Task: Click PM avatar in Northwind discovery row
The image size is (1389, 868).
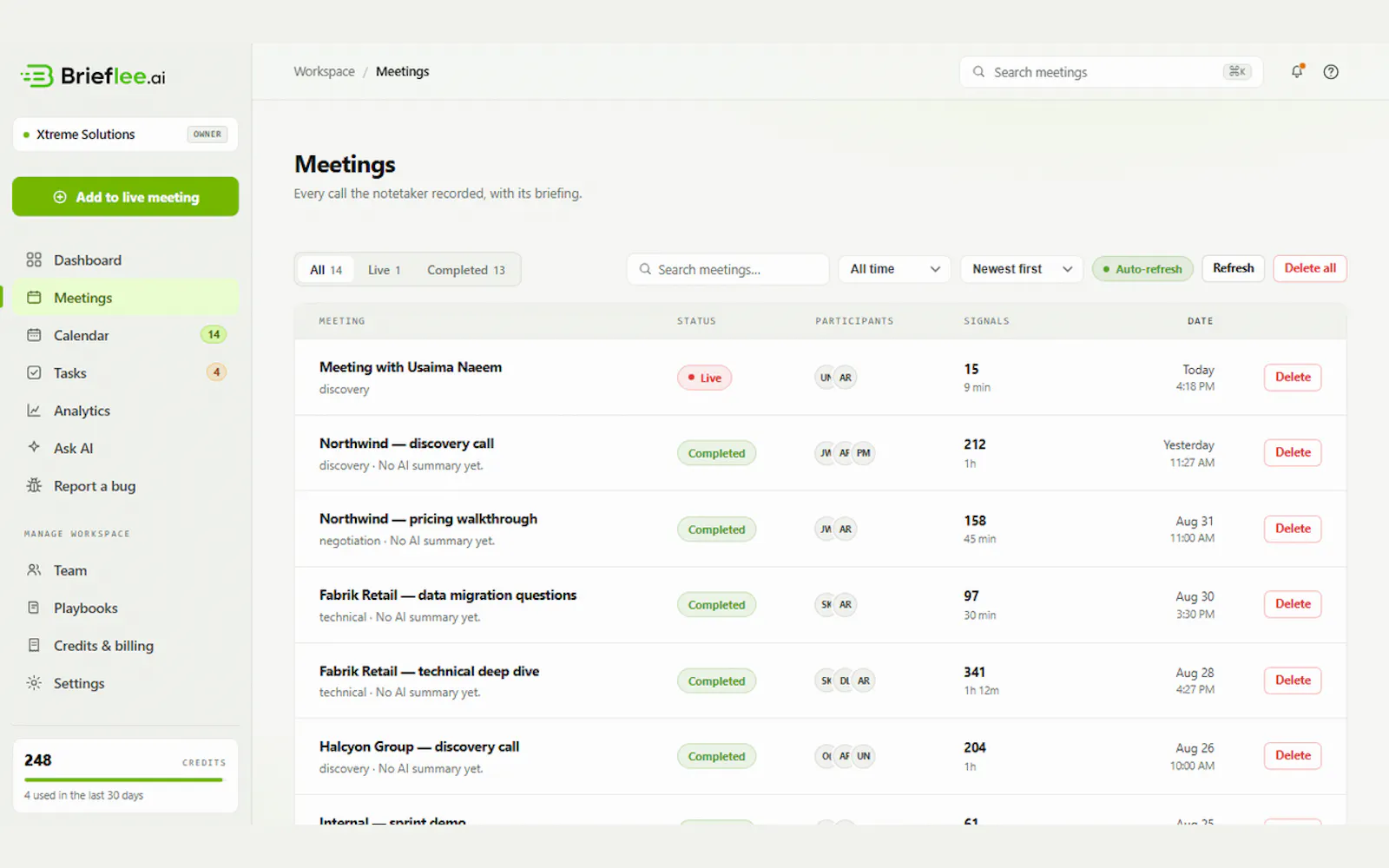Action: pos(863,453)
